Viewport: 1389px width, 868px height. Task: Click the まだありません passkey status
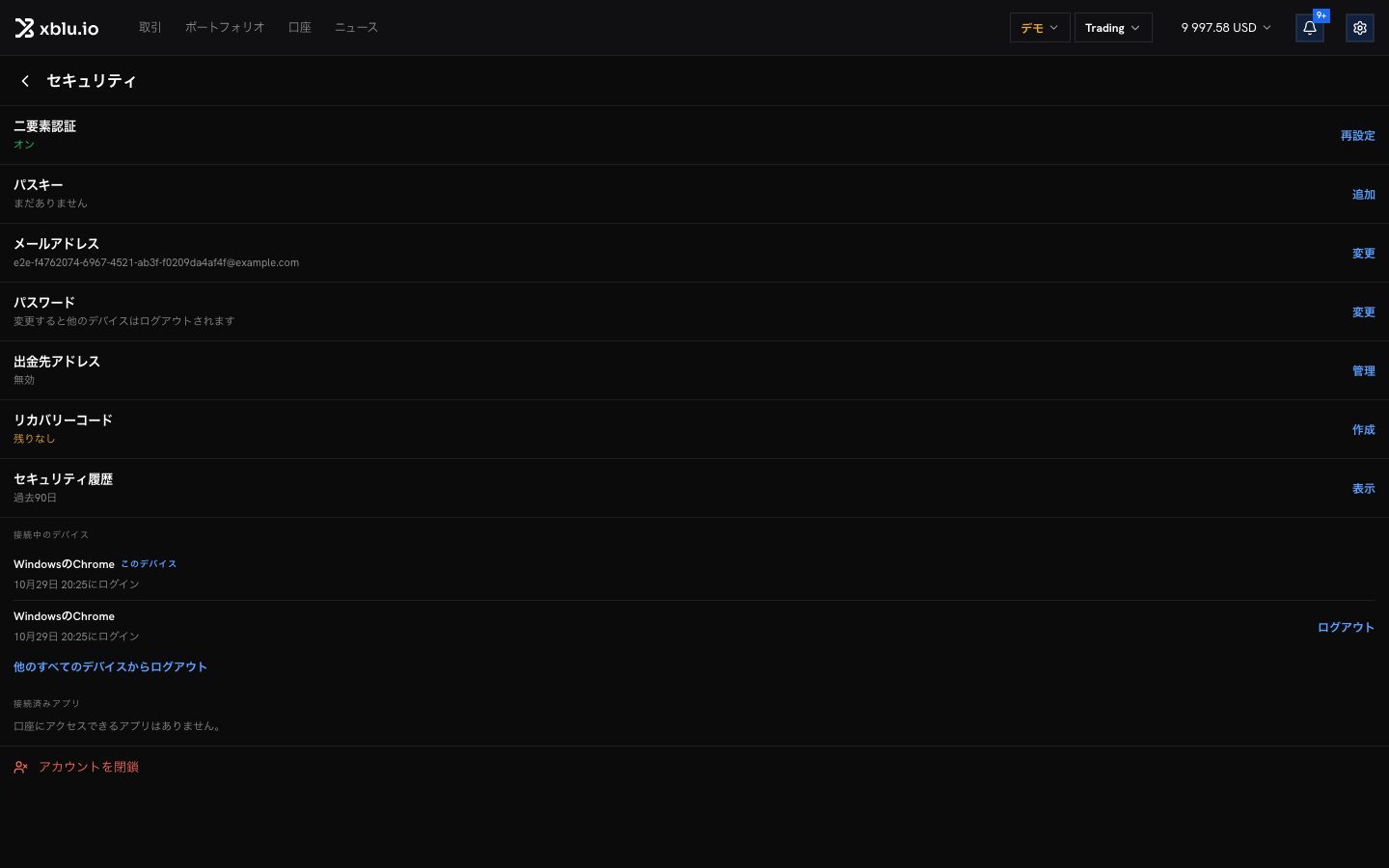50,203
